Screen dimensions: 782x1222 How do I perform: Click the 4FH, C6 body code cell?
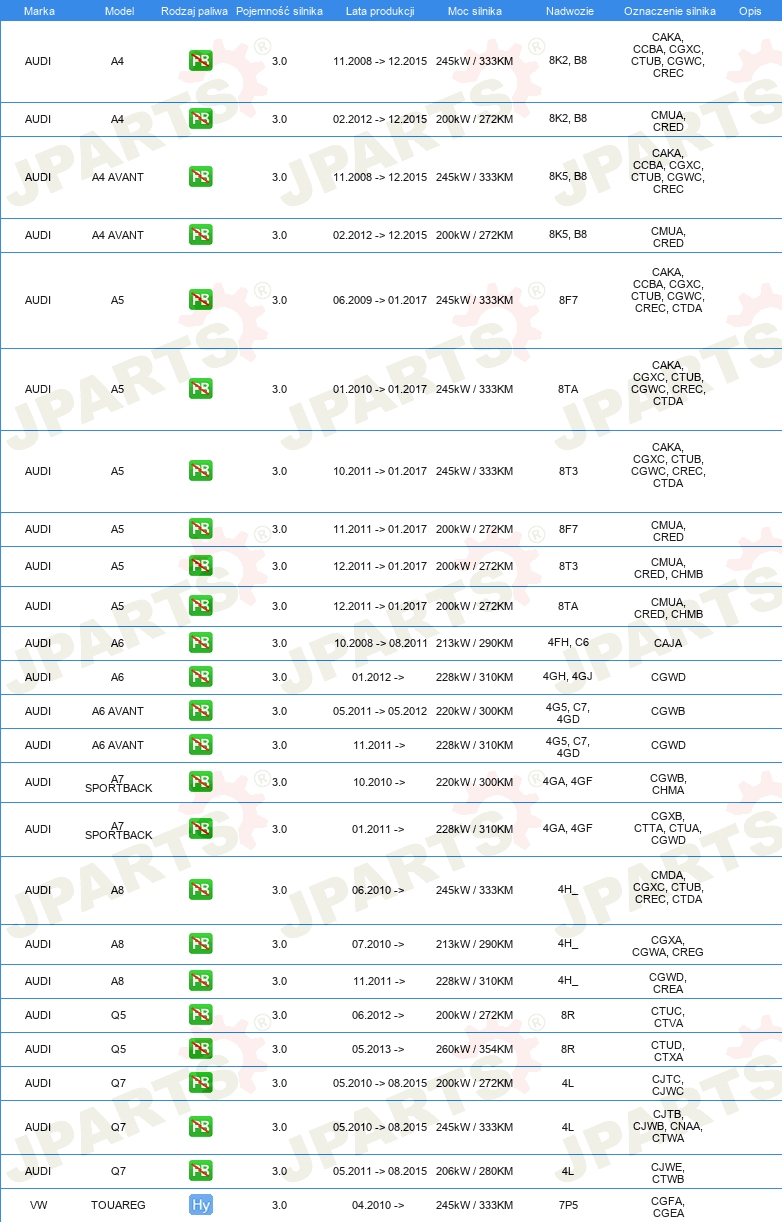tap(568, 642)
